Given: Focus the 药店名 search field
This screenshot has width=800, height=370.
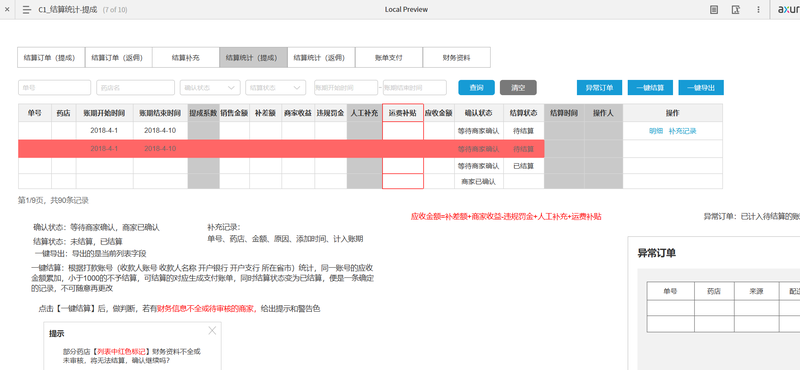Looking at the screenshot, I should tap(135, 88).
